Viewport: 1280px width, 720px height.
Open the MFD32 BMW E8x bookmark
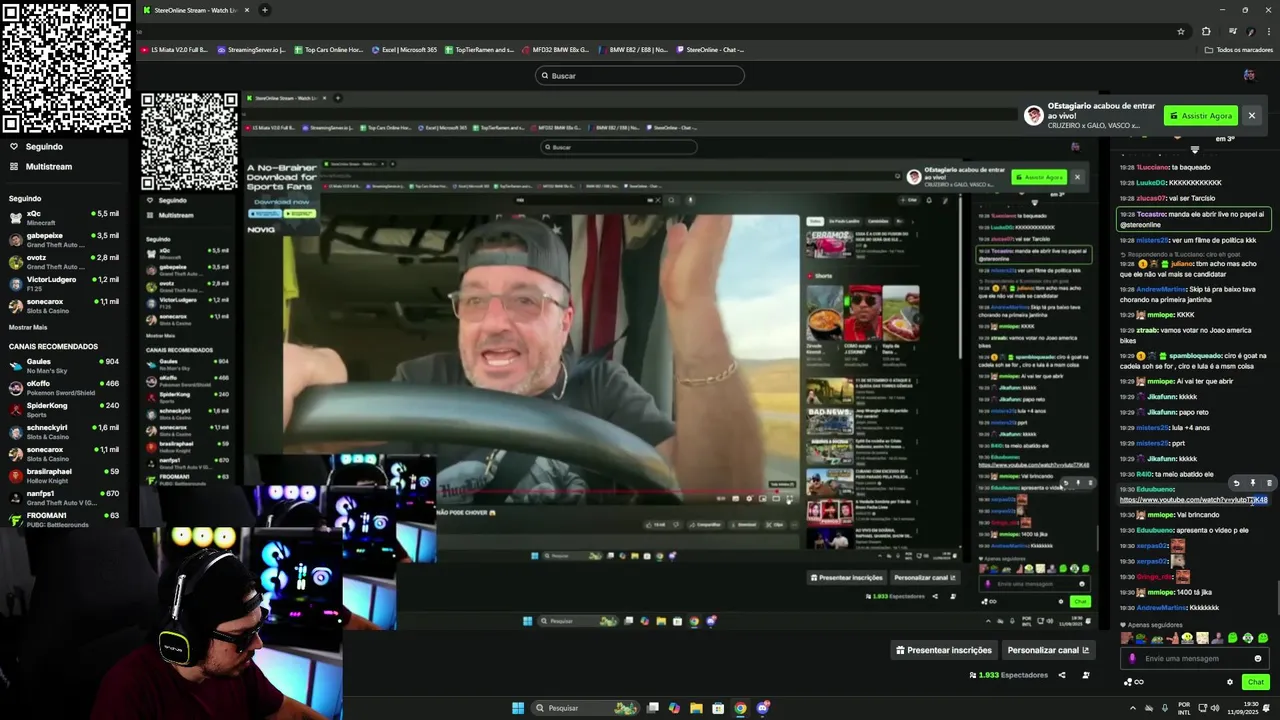556,49
